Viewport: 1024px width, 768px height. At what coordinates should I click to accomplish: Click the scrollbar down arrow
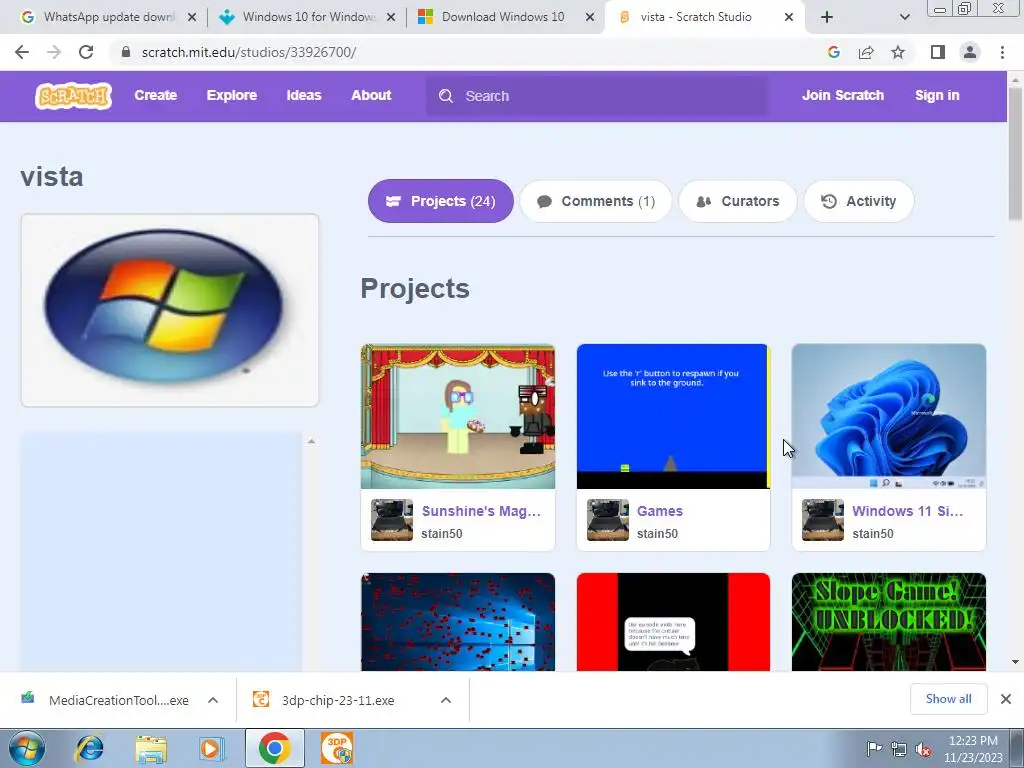point(1016,662)
